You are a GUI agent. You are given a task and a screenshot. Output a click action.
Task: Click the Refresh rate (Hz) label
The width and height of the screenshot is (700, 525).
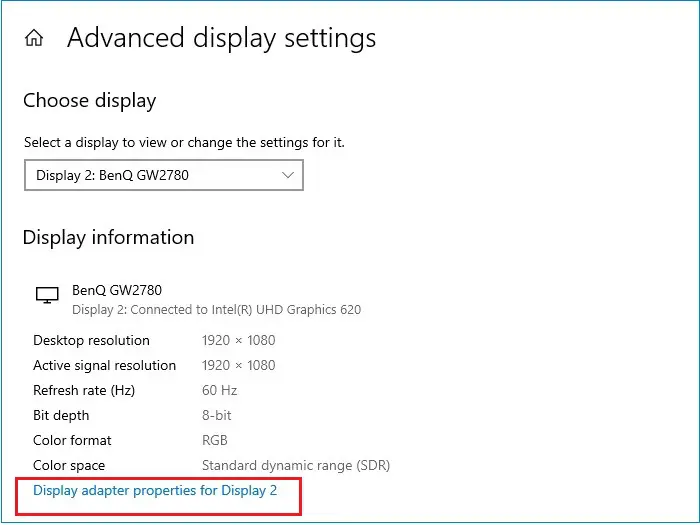tap(84, 390)
